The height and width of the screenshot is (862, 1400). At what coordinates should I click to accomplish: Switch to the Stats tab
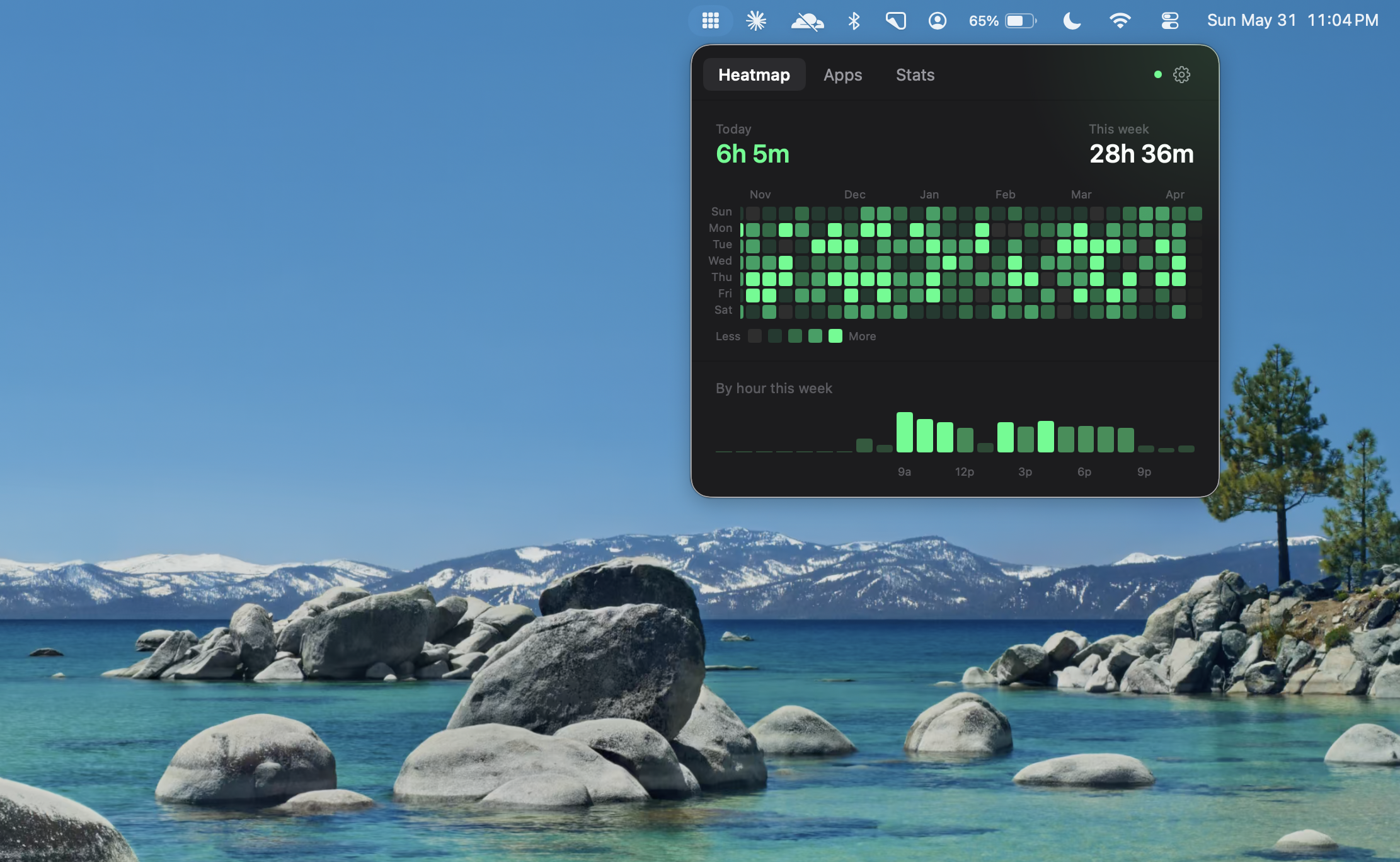pos(915,74)
